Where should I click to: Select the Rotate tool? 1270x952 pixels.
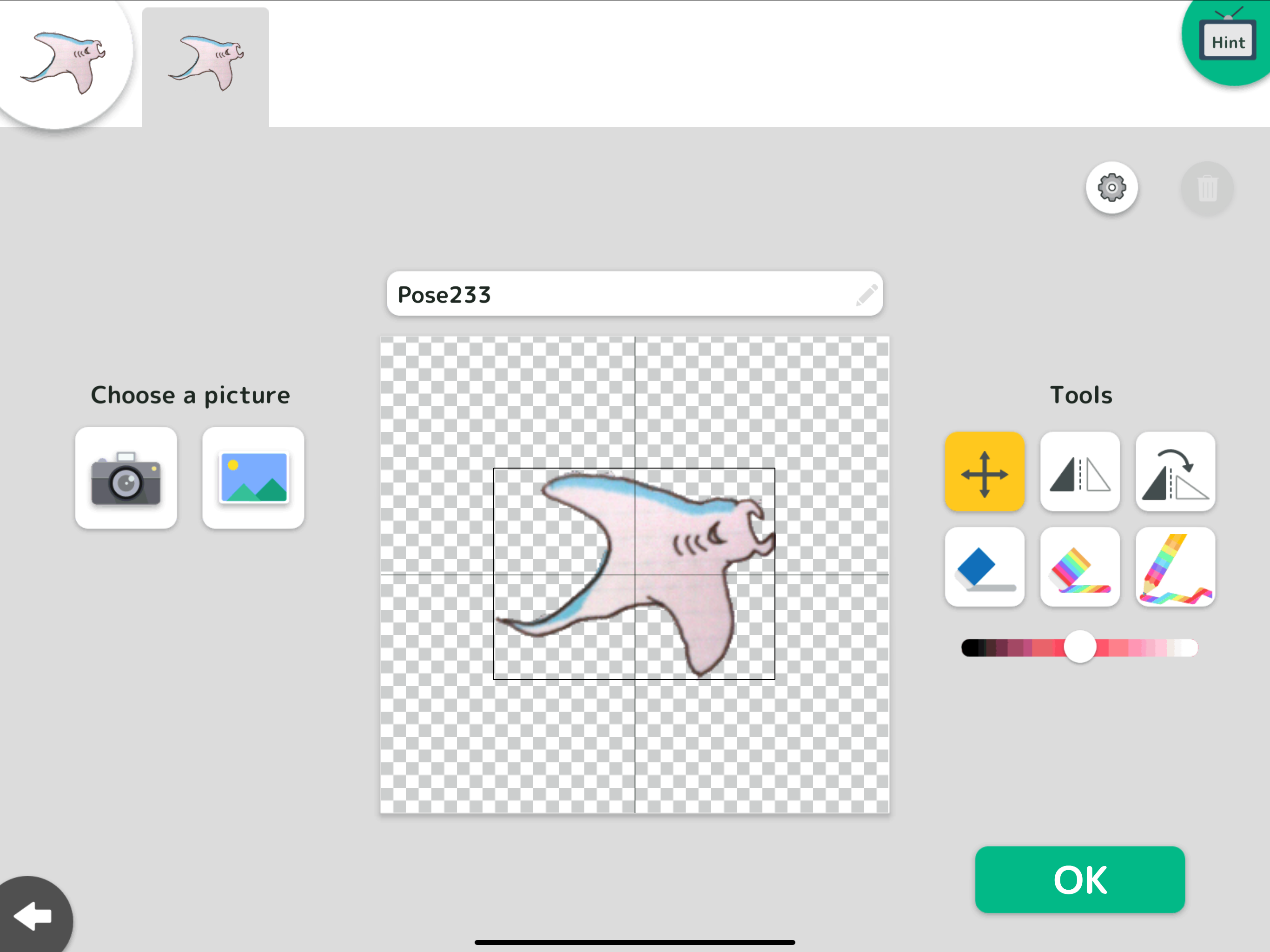(1175, 472)
